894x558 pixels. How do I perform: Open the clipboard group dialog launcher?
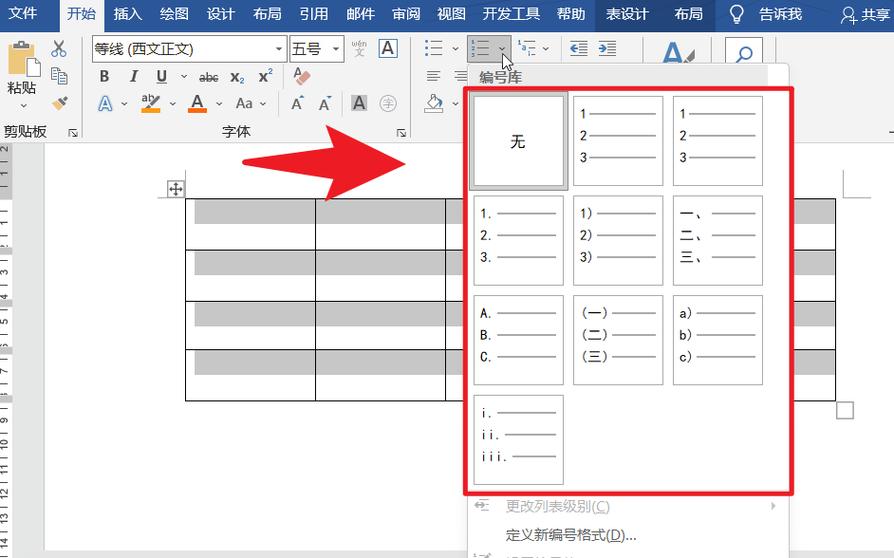click(73, 133)
